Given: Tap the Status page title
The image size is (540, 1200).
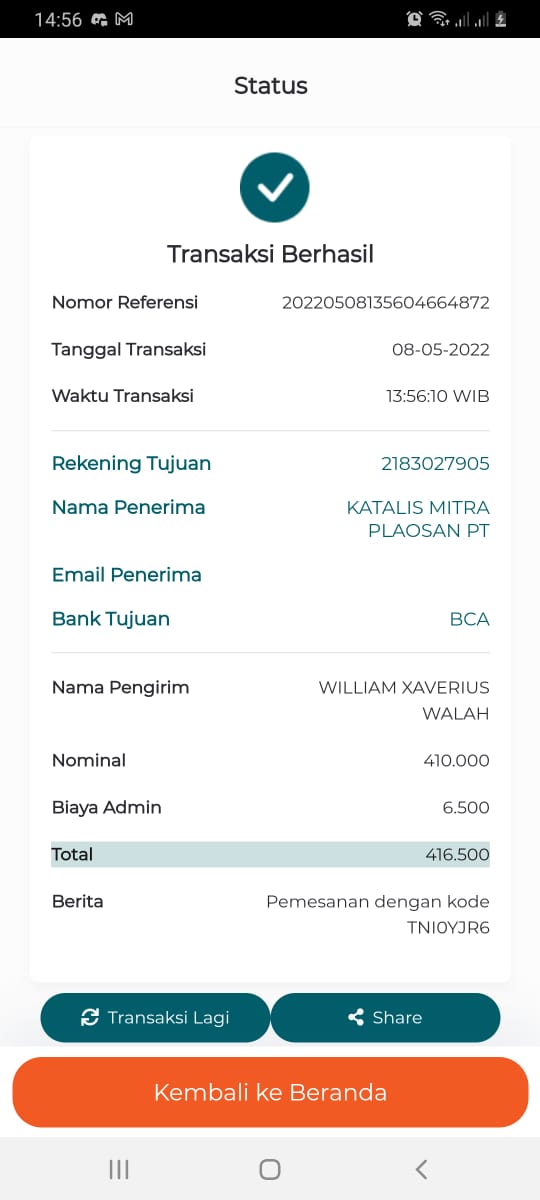Looking at the screenshot, I should [271, 86].
